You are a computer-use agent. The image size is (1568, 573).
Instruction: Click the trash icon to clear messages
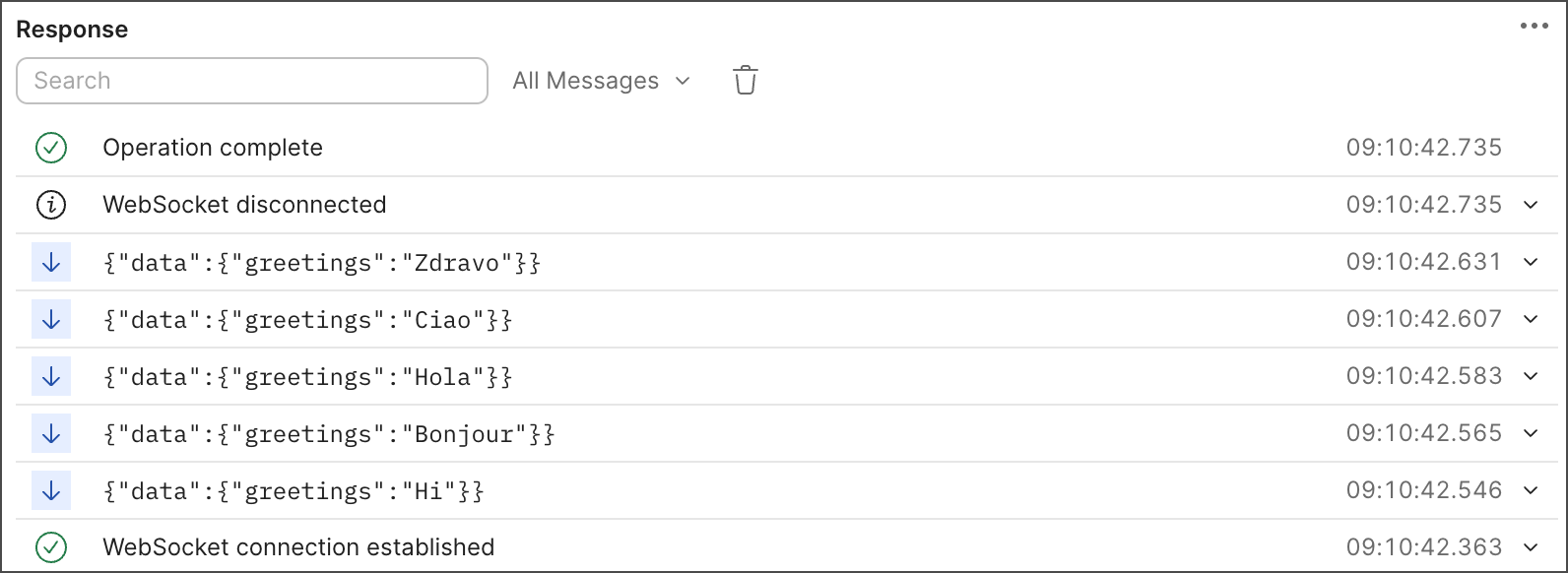tap(746, 80)
